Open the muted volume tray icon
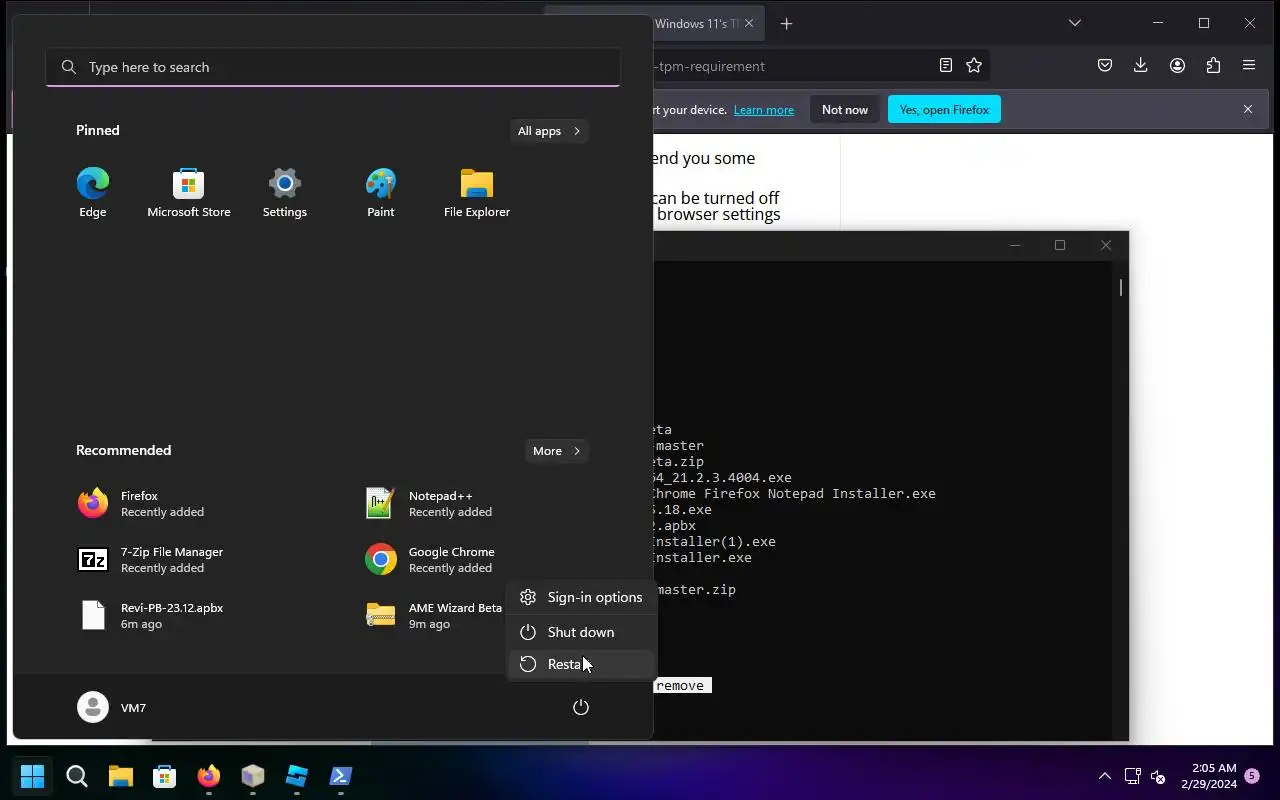Image resolution: width=1280 pixels, height=800 pixels. [x=1158, y=776]
